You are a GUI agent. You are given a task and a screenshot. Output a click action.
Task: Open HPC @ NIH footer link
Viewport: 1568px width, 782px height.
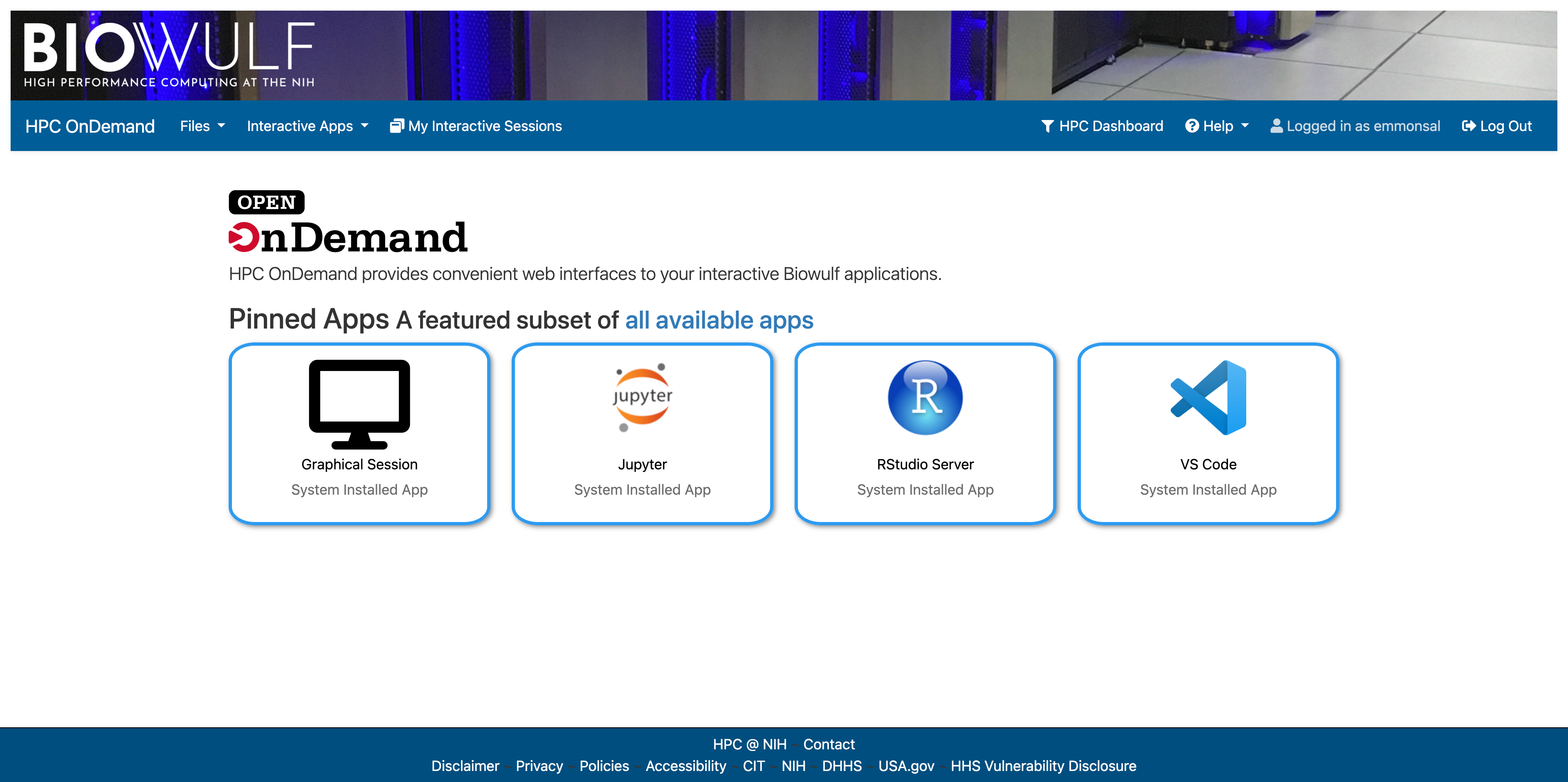pyautogui.click(x=749, y=744)
